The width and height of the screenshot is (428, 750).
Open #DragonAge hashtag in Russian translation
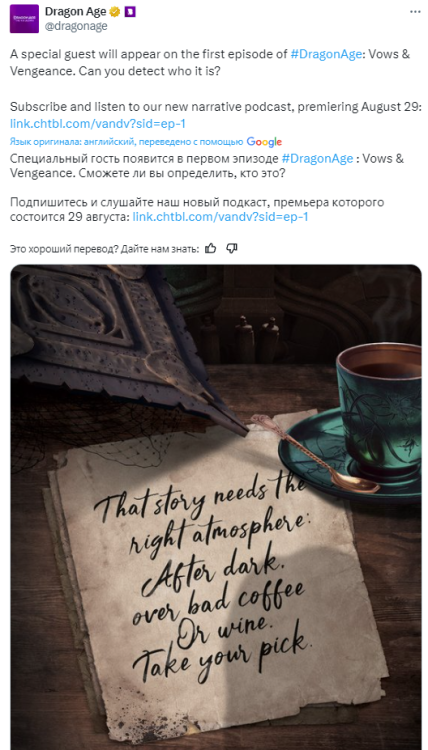318,159
